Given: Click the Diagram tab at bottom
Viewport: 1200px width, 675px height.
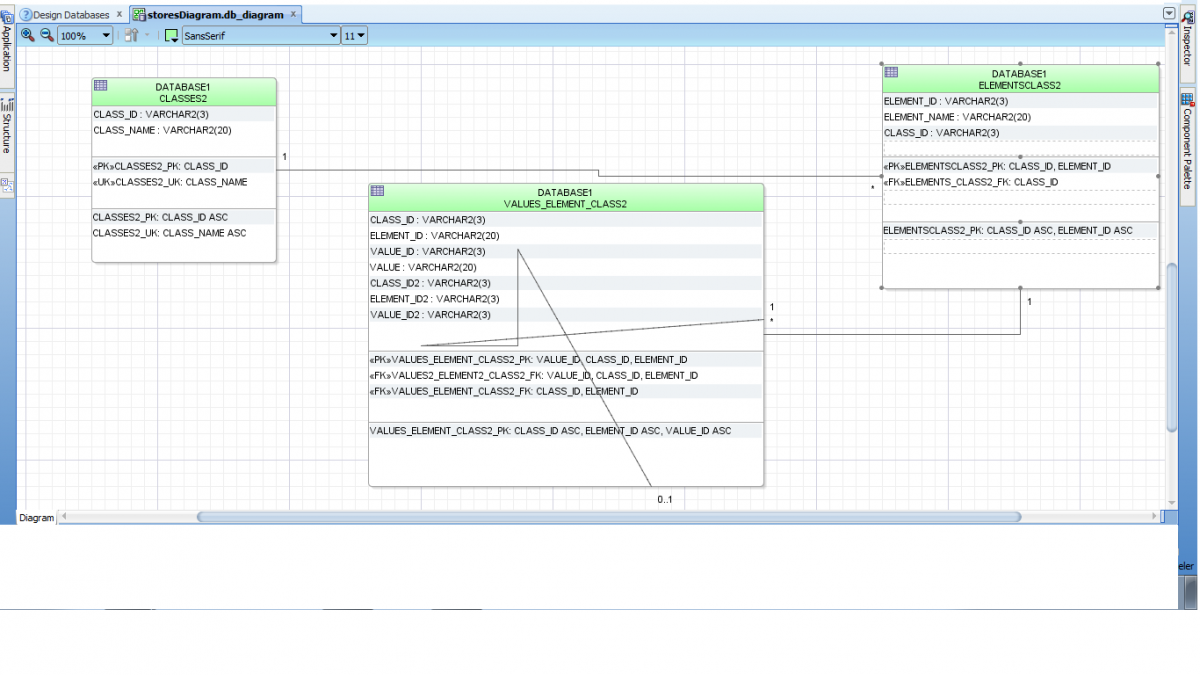Looking at the screenshot, I should 36,518.
